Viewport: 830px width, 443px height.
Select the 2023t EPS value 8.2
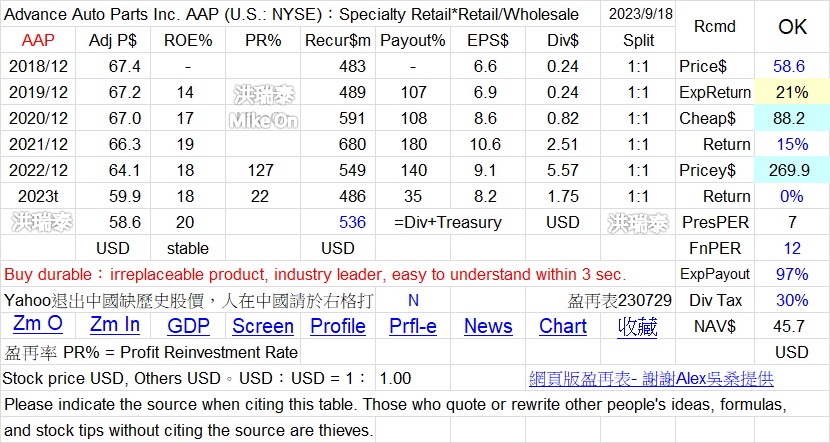point(488,196)
